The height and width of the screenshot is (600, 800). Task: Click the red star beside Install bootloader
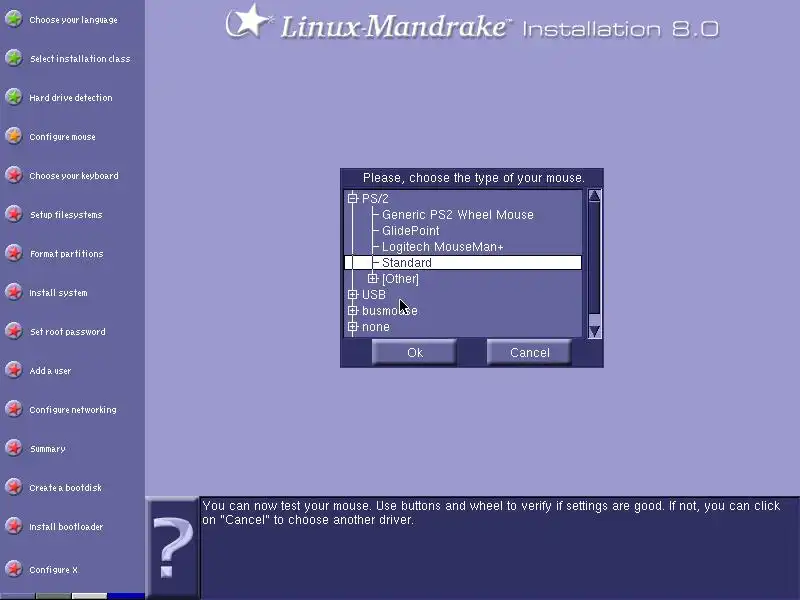click(14, 526)
